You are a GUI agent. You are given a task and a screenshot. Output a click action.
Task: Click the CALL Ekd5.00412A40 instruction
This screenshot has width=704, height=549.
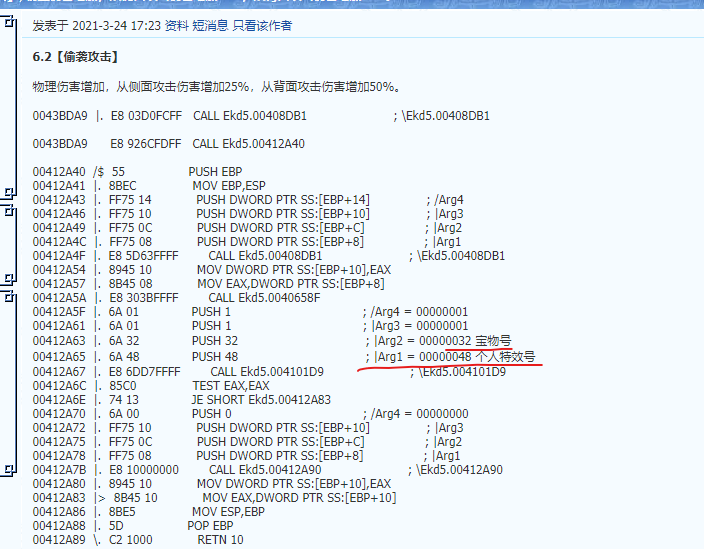click(x=248, y=144)
